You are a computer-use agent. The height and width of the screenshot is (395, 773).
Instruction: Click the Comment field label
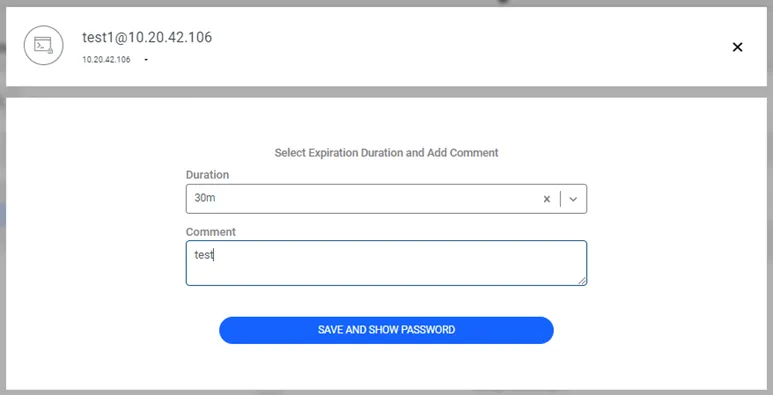click(x=211, y=232)
